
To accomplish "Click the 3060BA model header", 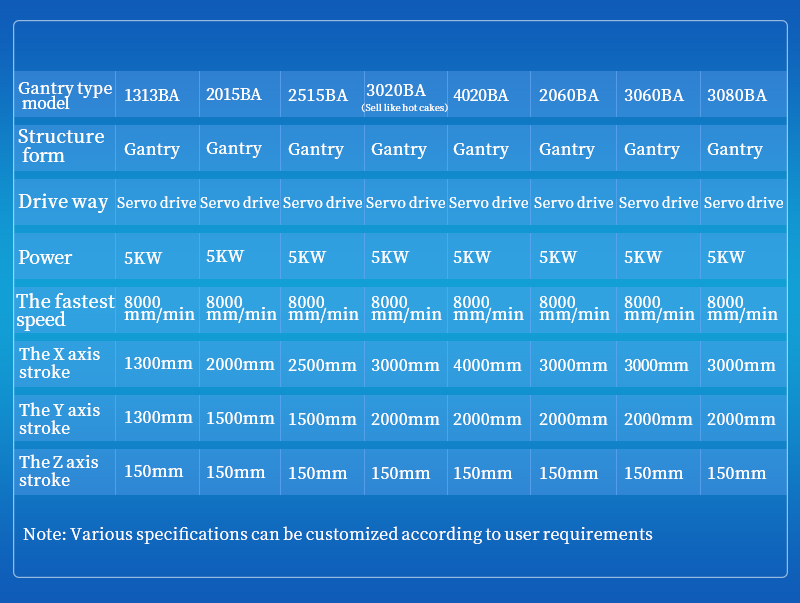I will pyautogui.click(x=654, y=95).
